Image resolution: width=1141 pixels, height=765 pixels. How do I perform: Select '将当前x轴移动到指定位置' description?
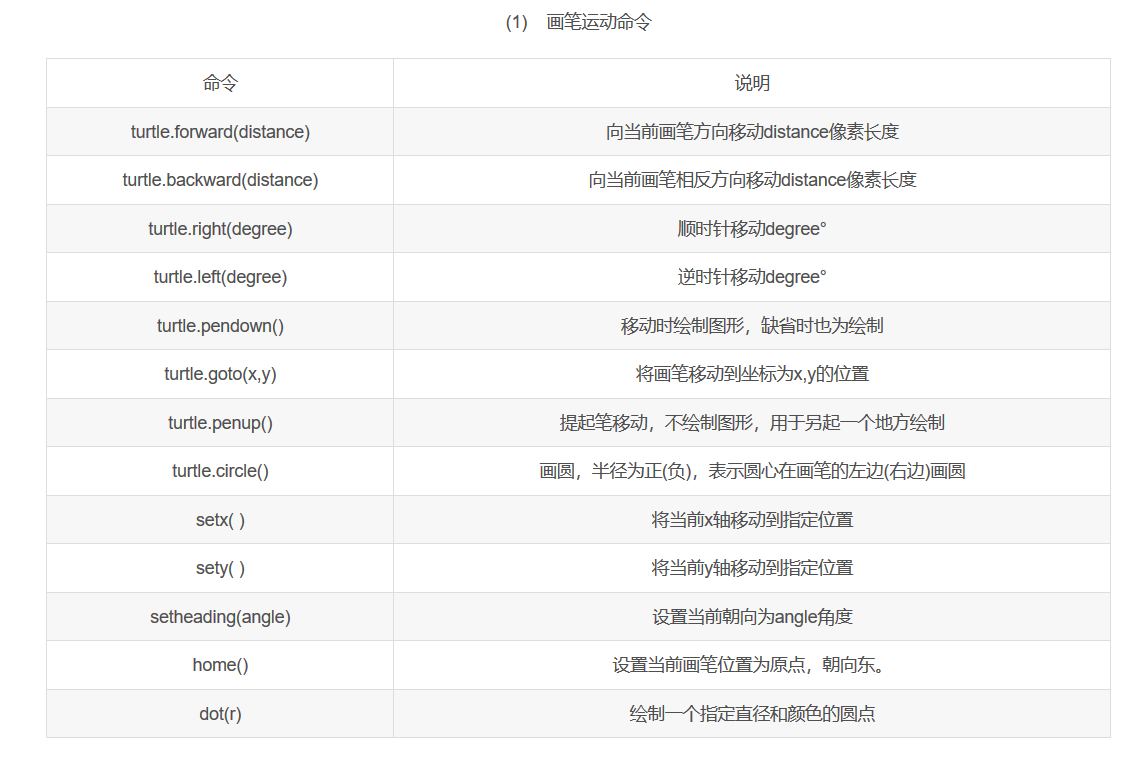(752, 520)
